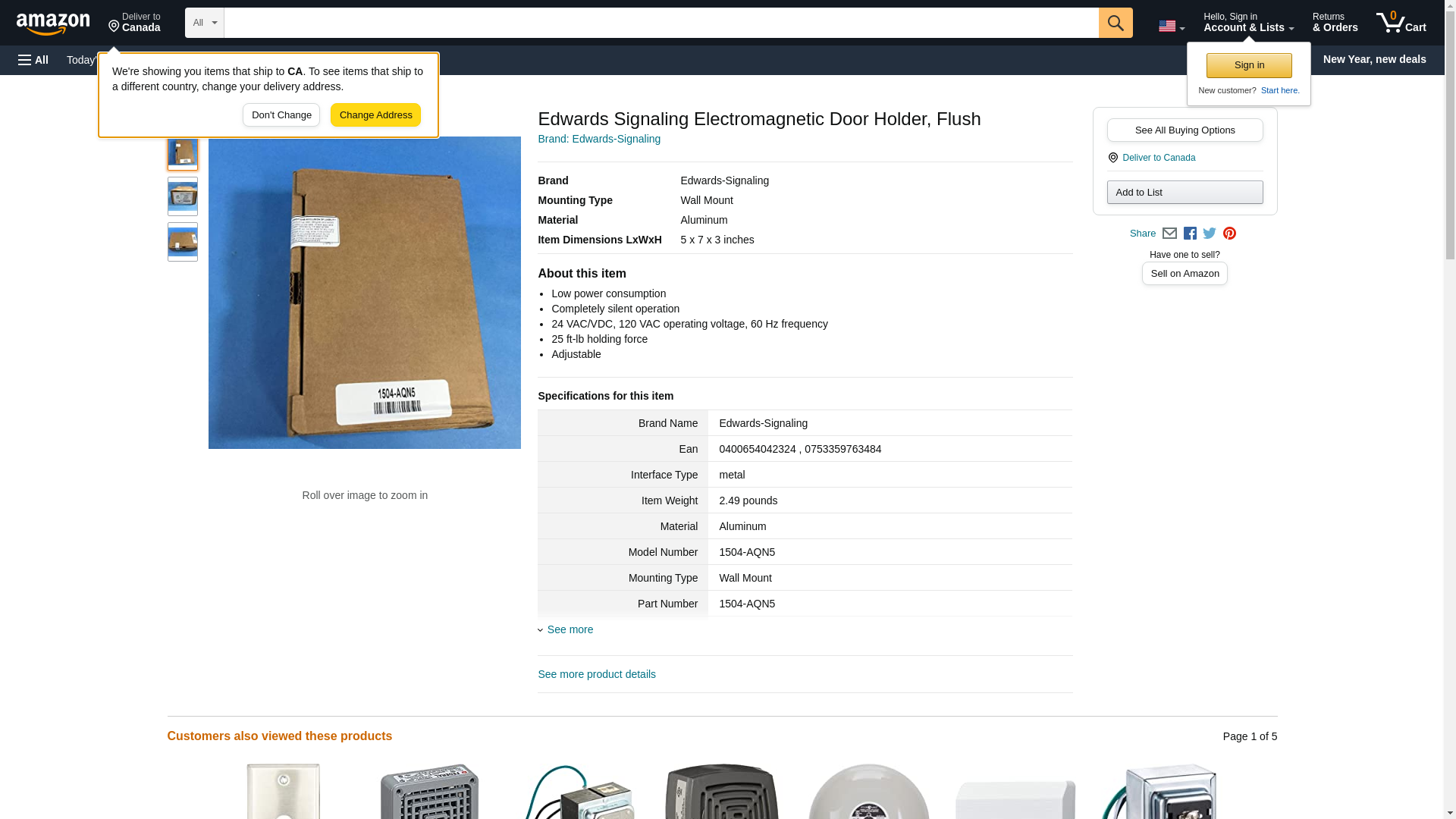This screenshot has height=819, width=1456.
Task: Click the search magnifier button
Action: coord(1116,23)
